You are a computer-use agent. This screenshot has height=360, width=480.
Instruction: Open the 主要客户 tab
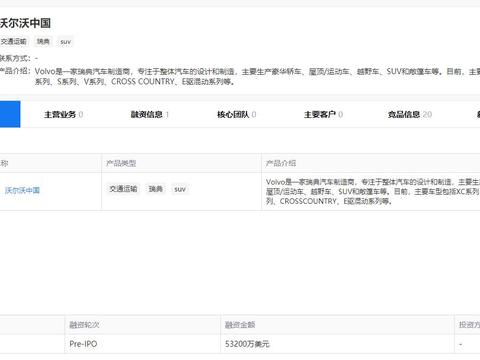click(x=323, y=114)
